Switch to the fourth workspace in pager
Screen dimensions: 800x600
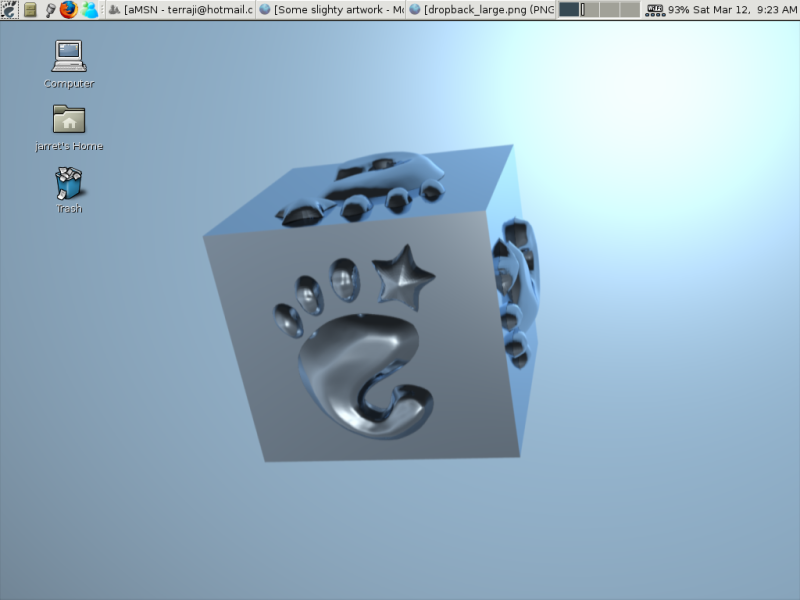630,10
